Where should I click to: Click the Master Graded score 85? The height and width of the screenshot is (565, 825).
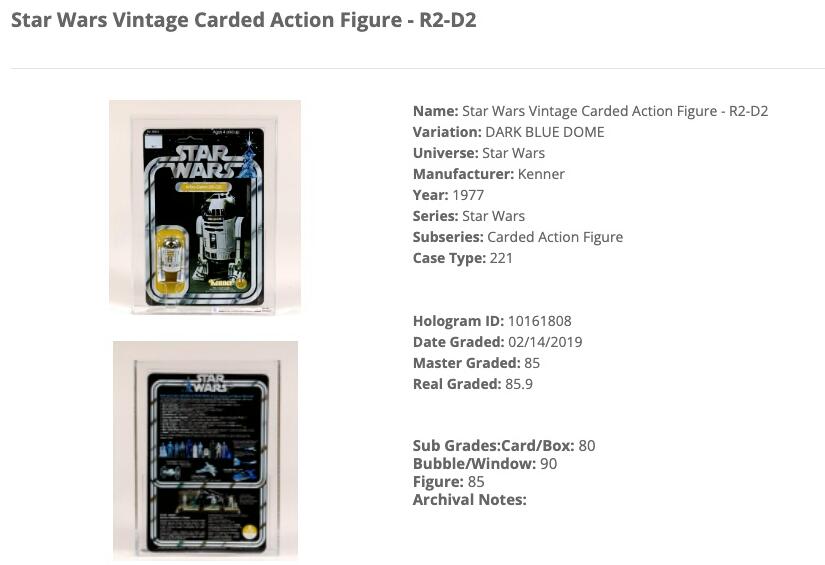point(532,363)
